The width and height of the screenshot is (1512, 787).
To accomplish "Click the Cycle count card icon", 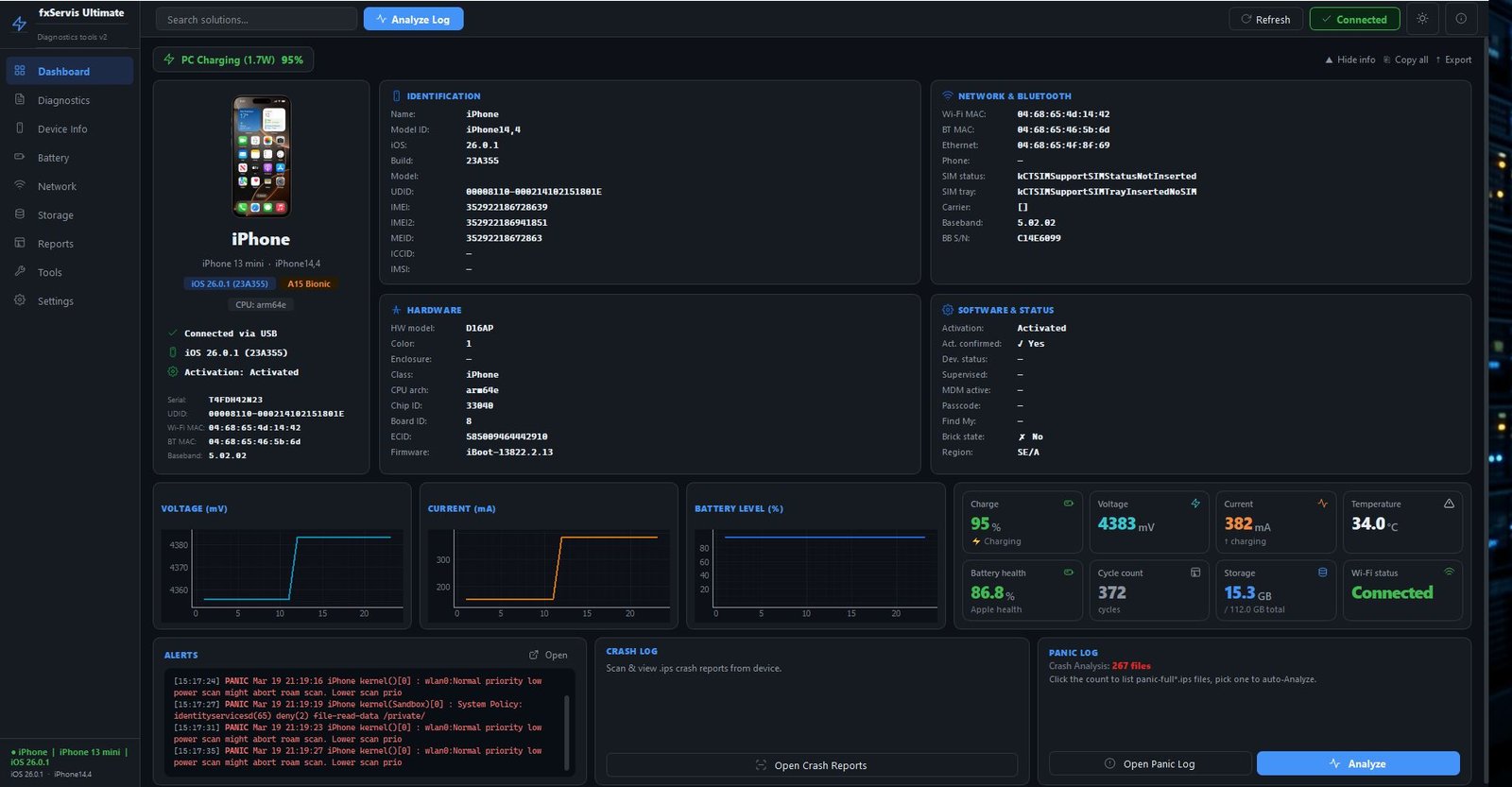I will (1195, 573).
